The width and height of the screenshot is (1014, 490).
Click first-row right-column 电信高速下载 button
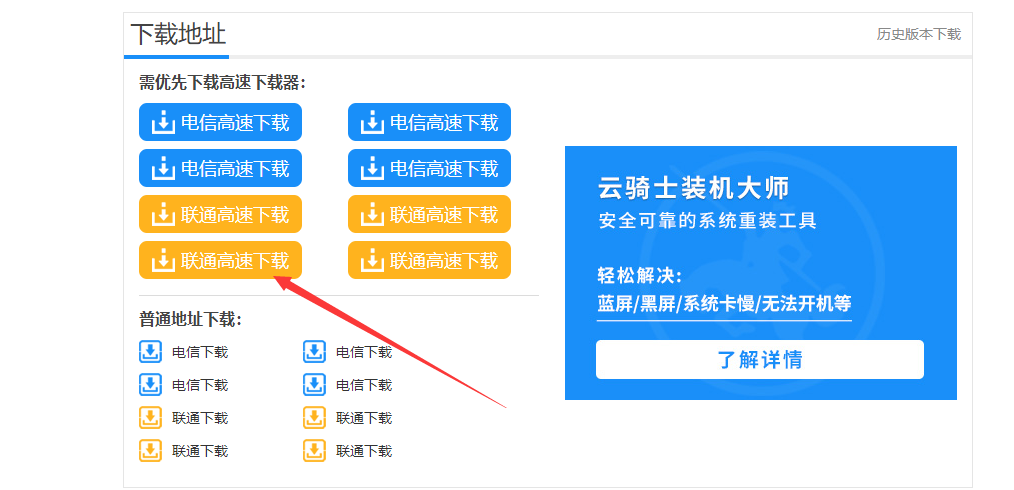click(x=429, y=122)
